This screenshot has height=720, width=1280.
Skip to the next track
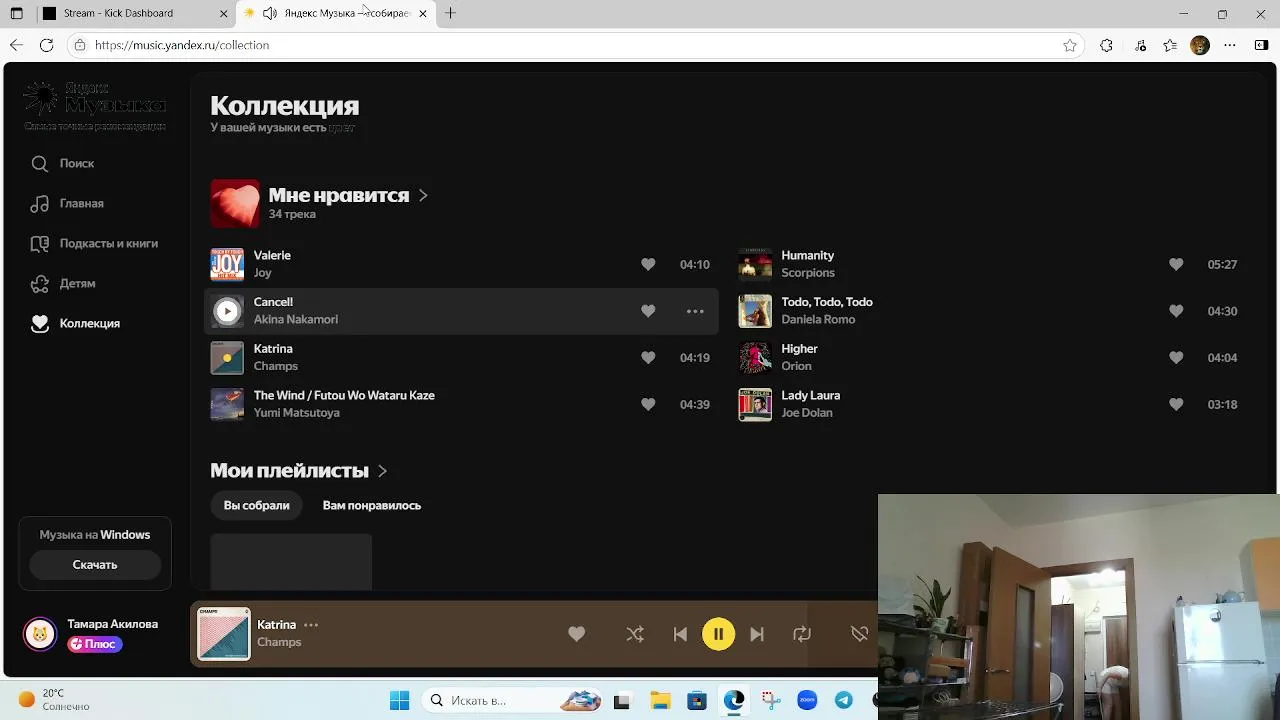[x=757, y=634]
